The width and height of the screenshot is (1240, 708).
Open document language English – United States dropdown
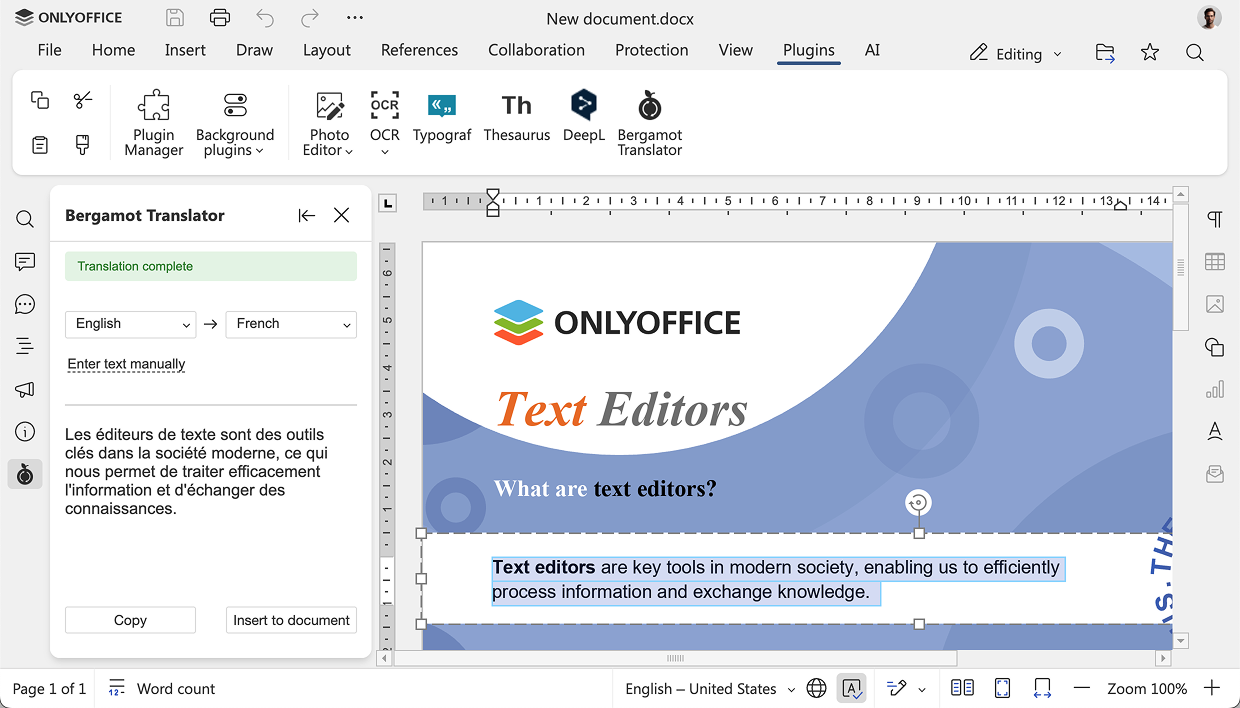710,689
